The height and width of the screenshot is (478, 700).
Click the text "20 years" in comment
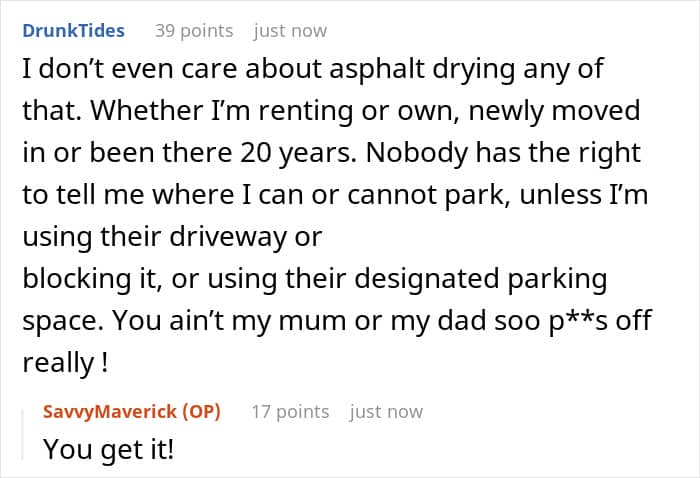click(299, 152)
